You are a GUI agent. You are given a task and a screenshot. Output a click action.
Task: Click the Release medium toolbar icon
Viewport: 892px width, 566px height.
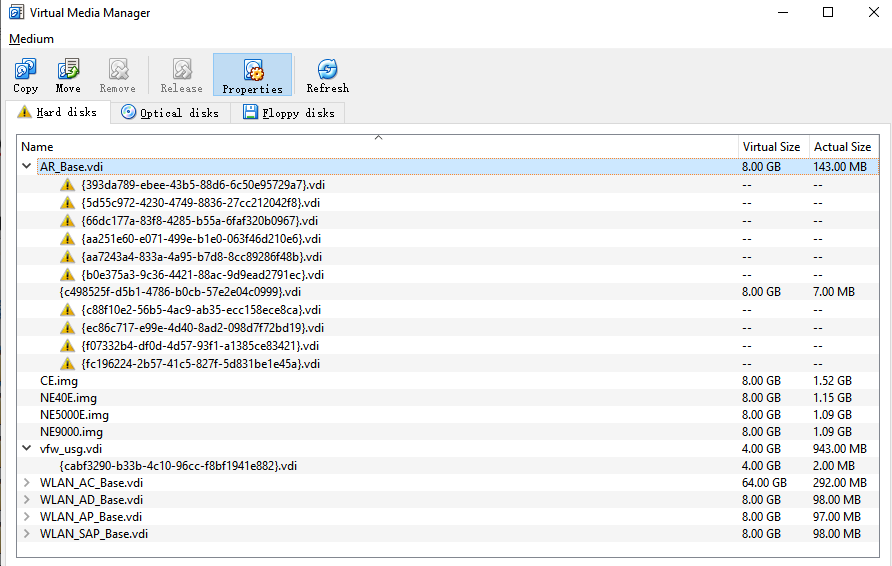(181, 70)
